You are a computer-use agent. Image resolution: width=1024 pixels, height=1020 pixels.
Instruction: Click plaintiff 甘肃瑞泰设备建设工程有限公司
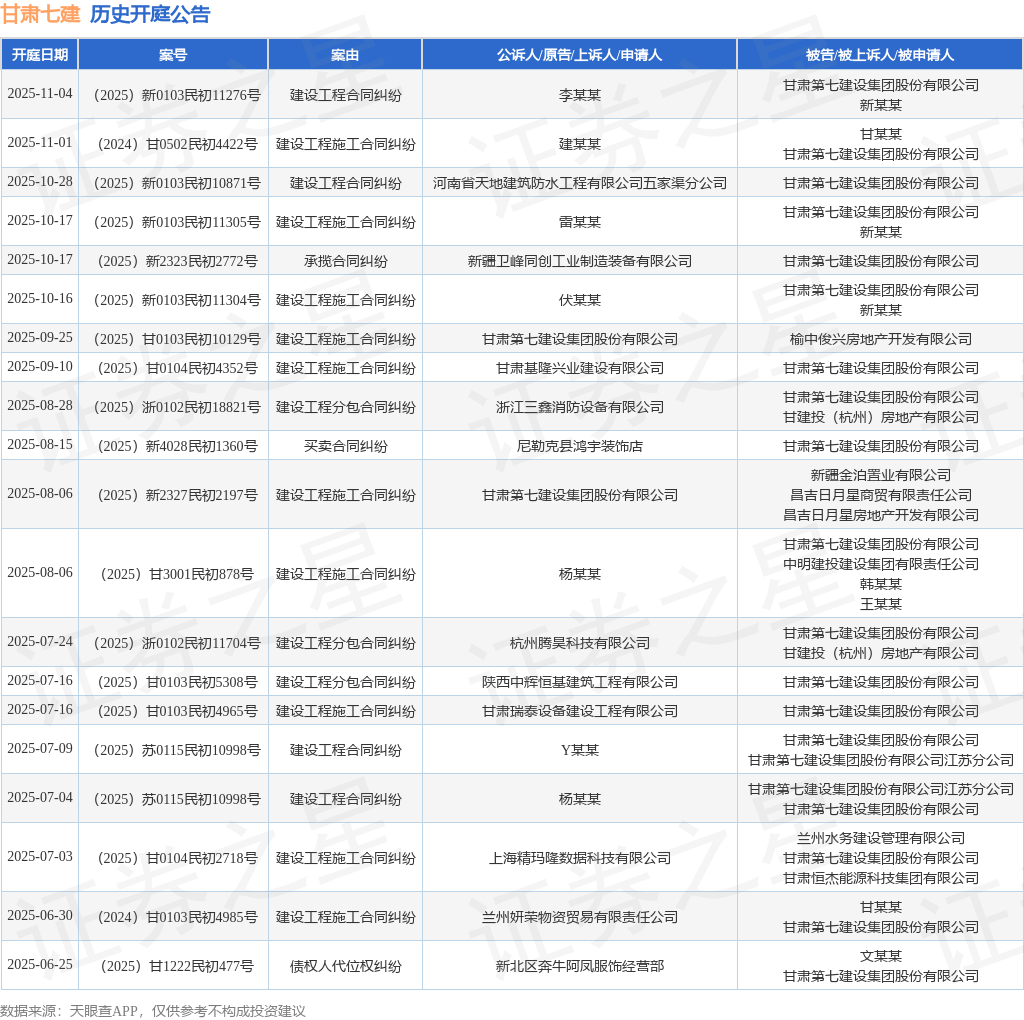point(579,711)
